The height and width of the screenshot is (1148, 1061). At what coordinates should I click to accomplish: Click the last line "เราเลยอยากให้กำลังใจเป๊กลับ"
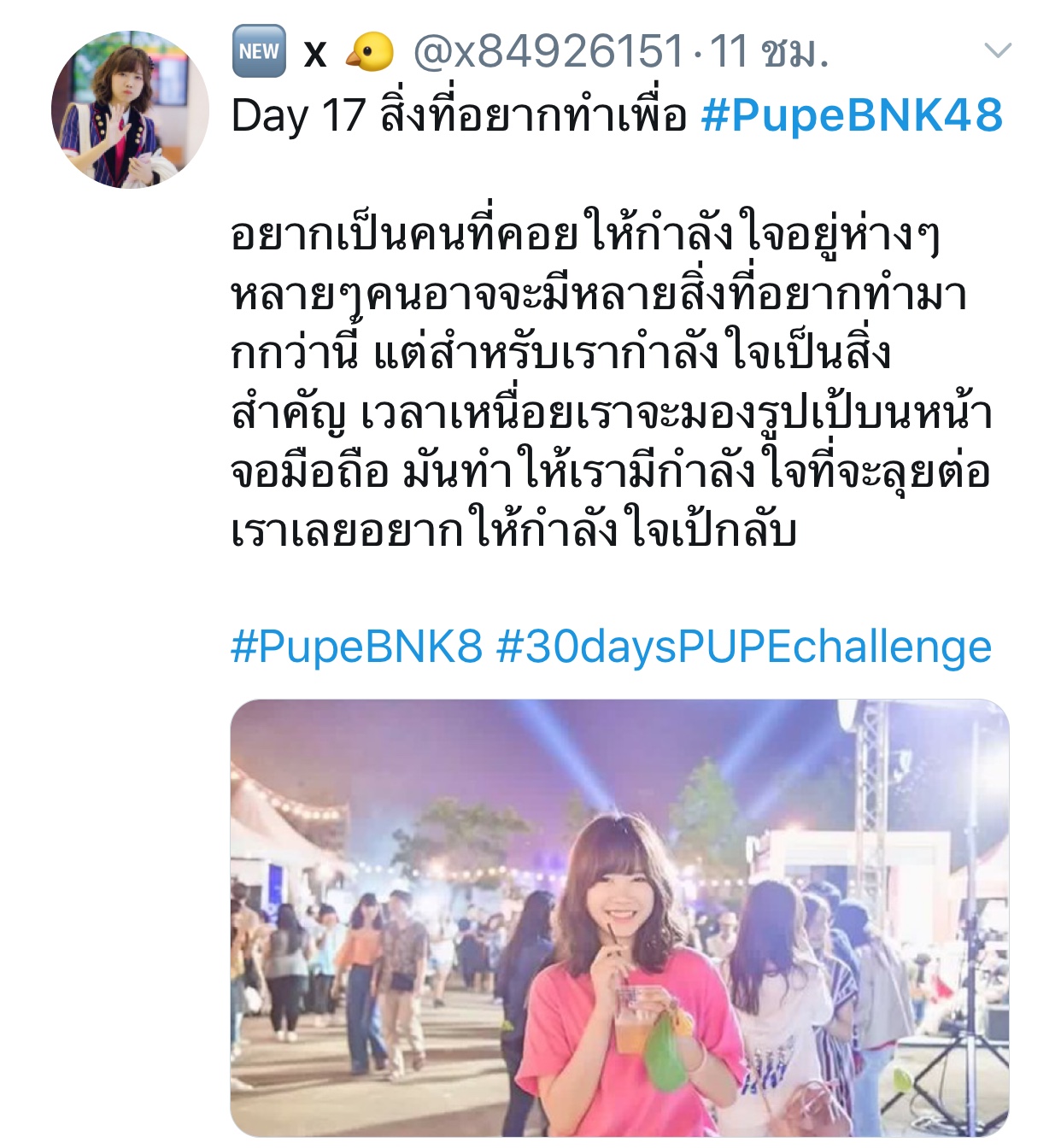(514, 530)
